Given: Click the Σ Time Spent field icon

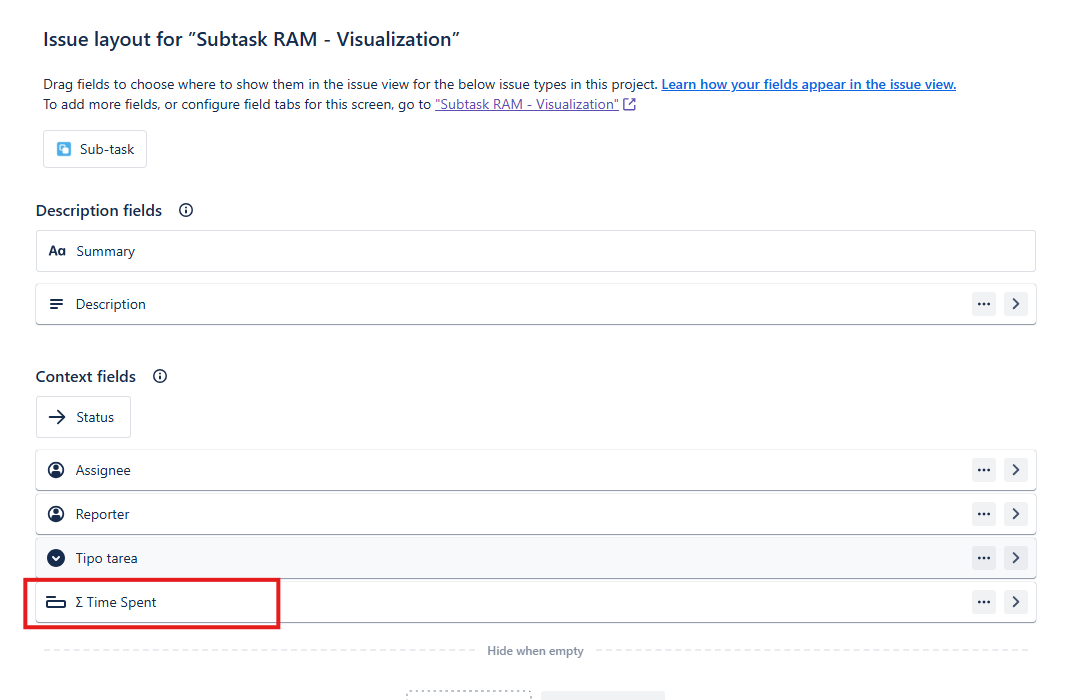Looking at the screenshot, I should (x=56, y=602).
